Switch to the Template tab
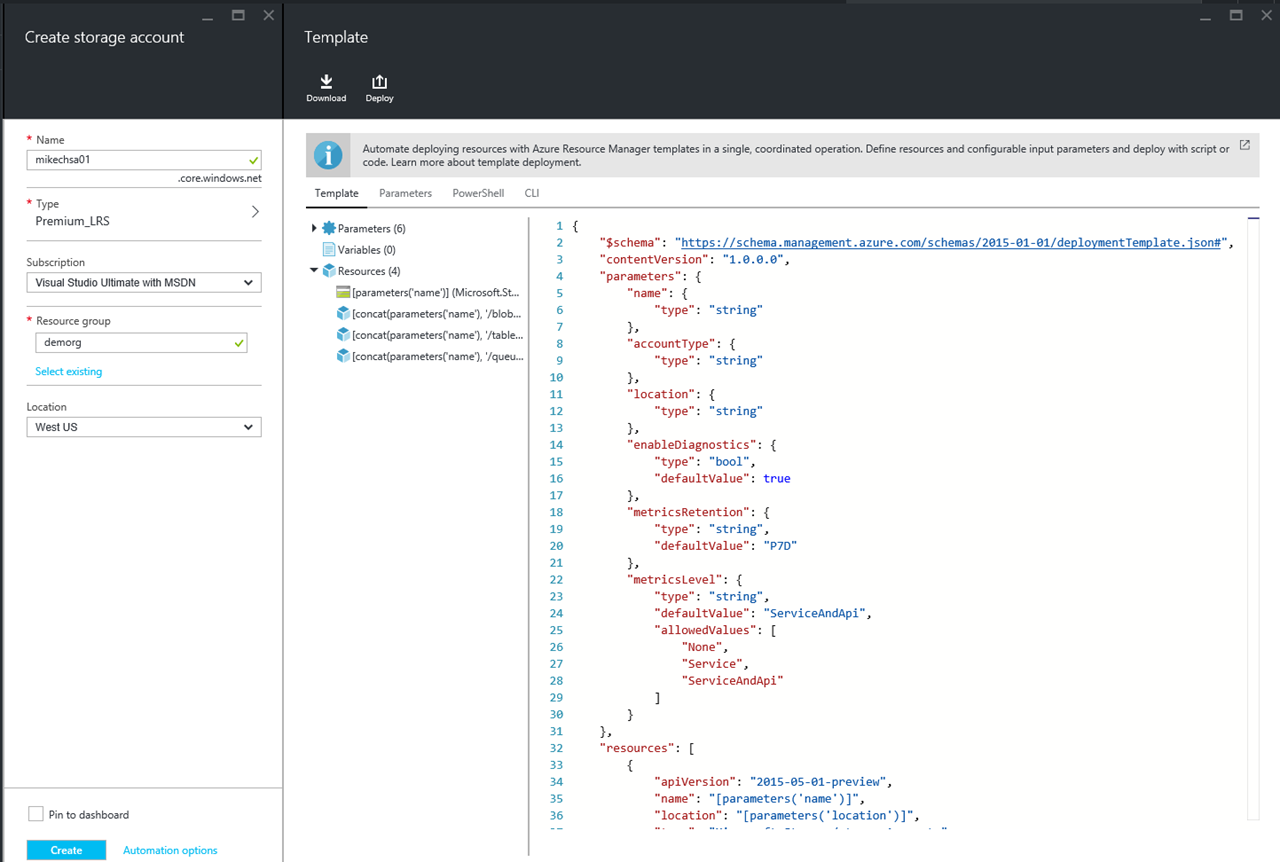Viewport: 1280px width, 862px height. 336,193
